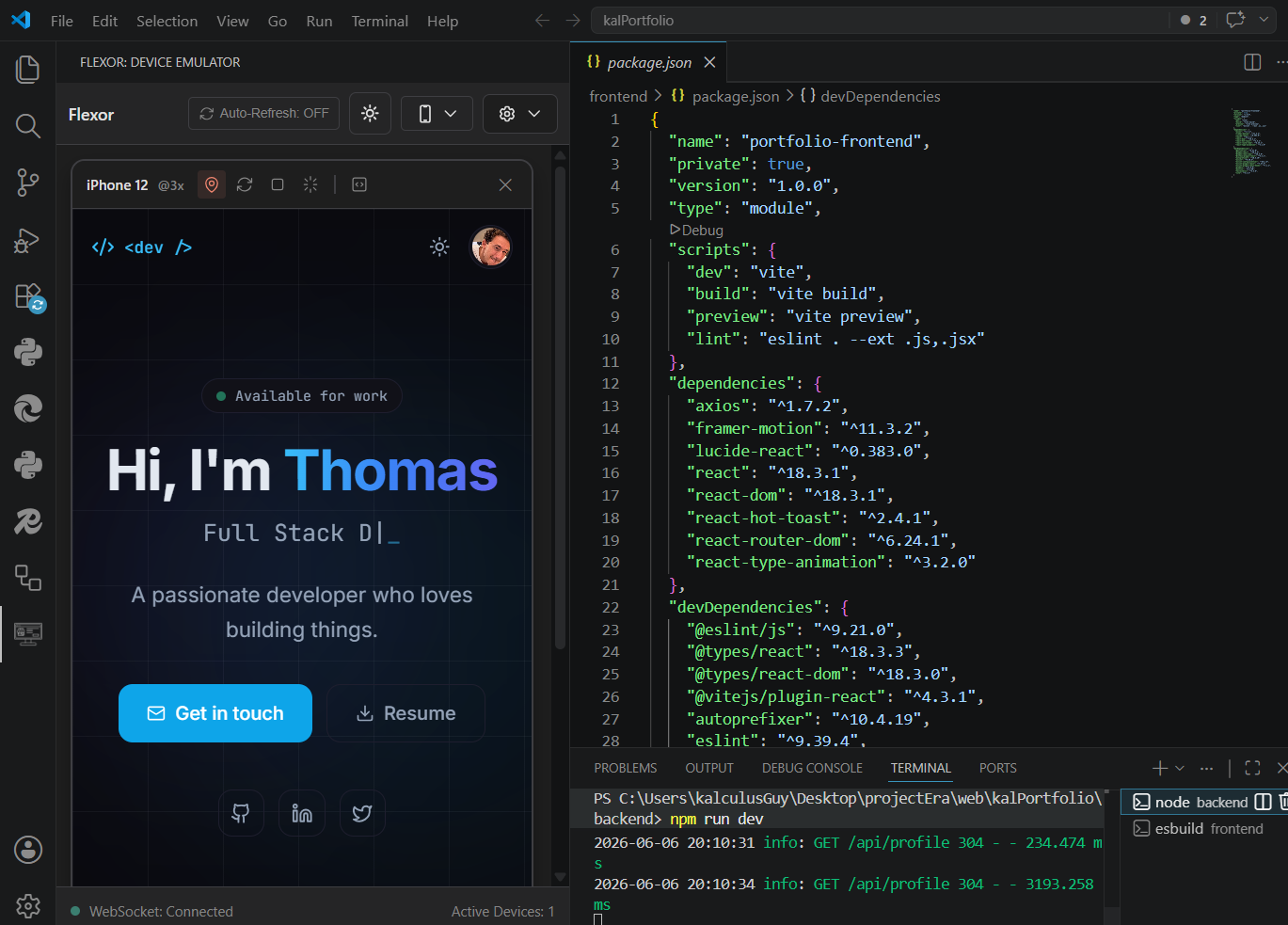1288x925 pixels.
Task: Open the Microsoft Edge tools icon in the activity bar
Action: [x=28, y=409]
